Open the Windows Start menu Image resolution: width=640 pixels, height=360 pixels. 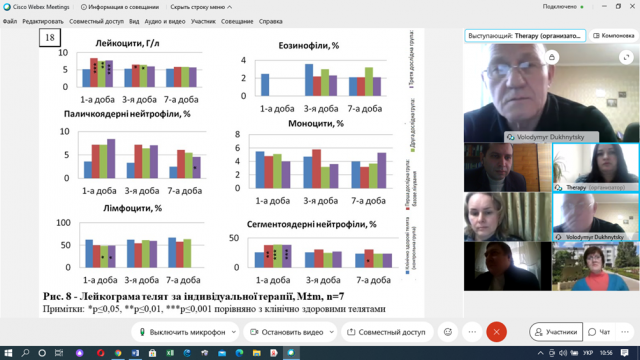pos(8,353)
